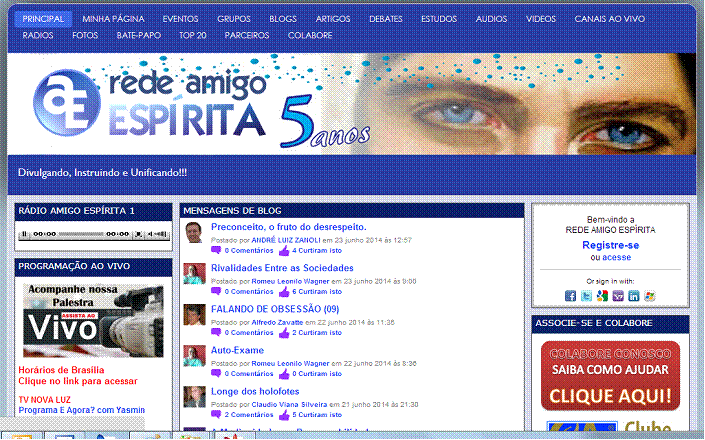Click comments bubble icon on Auto-Exame post
The height and width of the screenshot is (440, 705).
(x=216, y=373)
